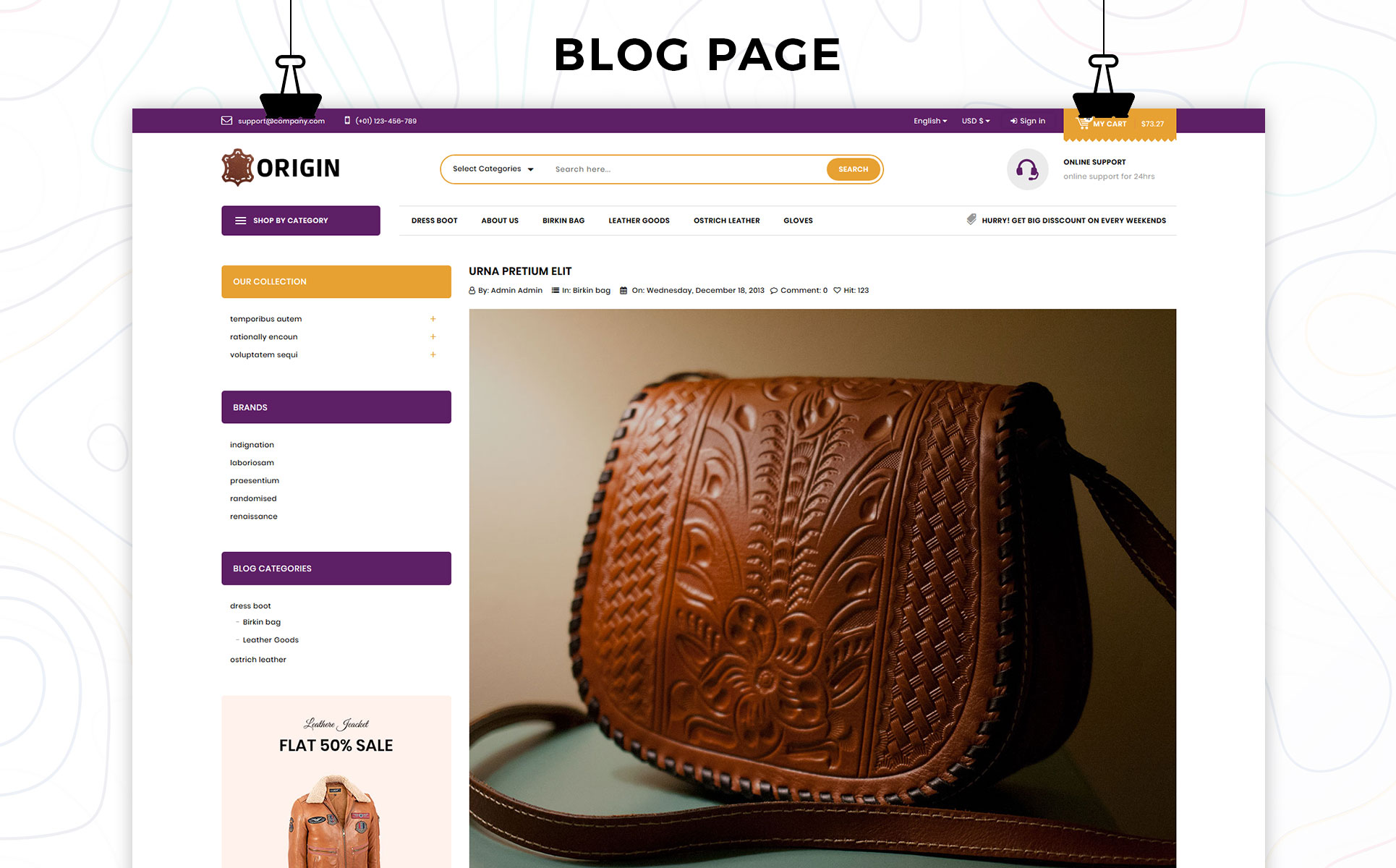Screen dimensions: 1396x868
Task: Expand the temporibus autem collection item
Action: point(433,319)
